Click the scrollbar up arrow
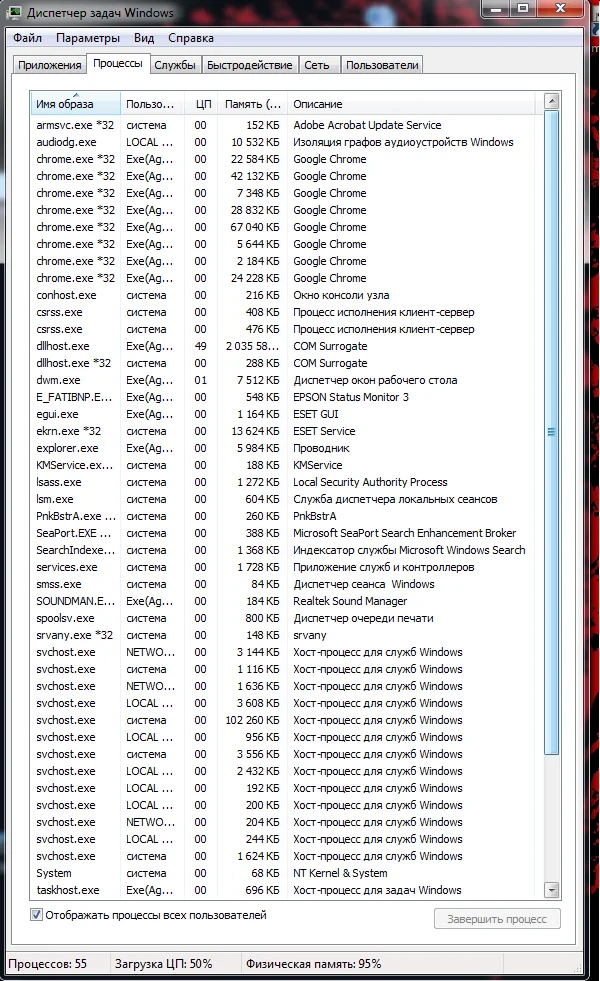Image resolution: width=600 pixels, height=981 pixels. tap(551, 101)
